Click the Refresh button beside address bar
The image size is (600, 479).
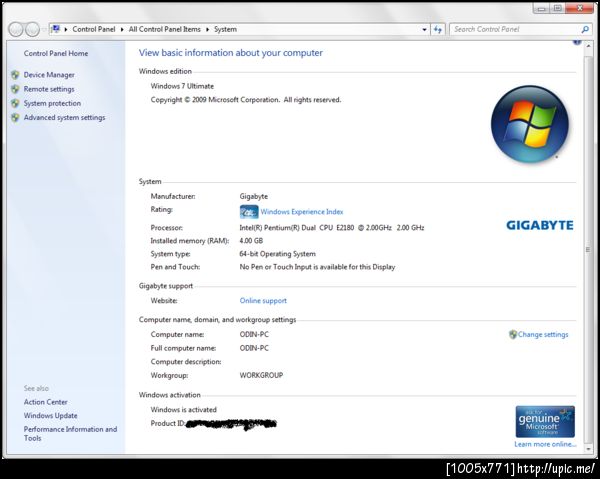coord(438,29)
